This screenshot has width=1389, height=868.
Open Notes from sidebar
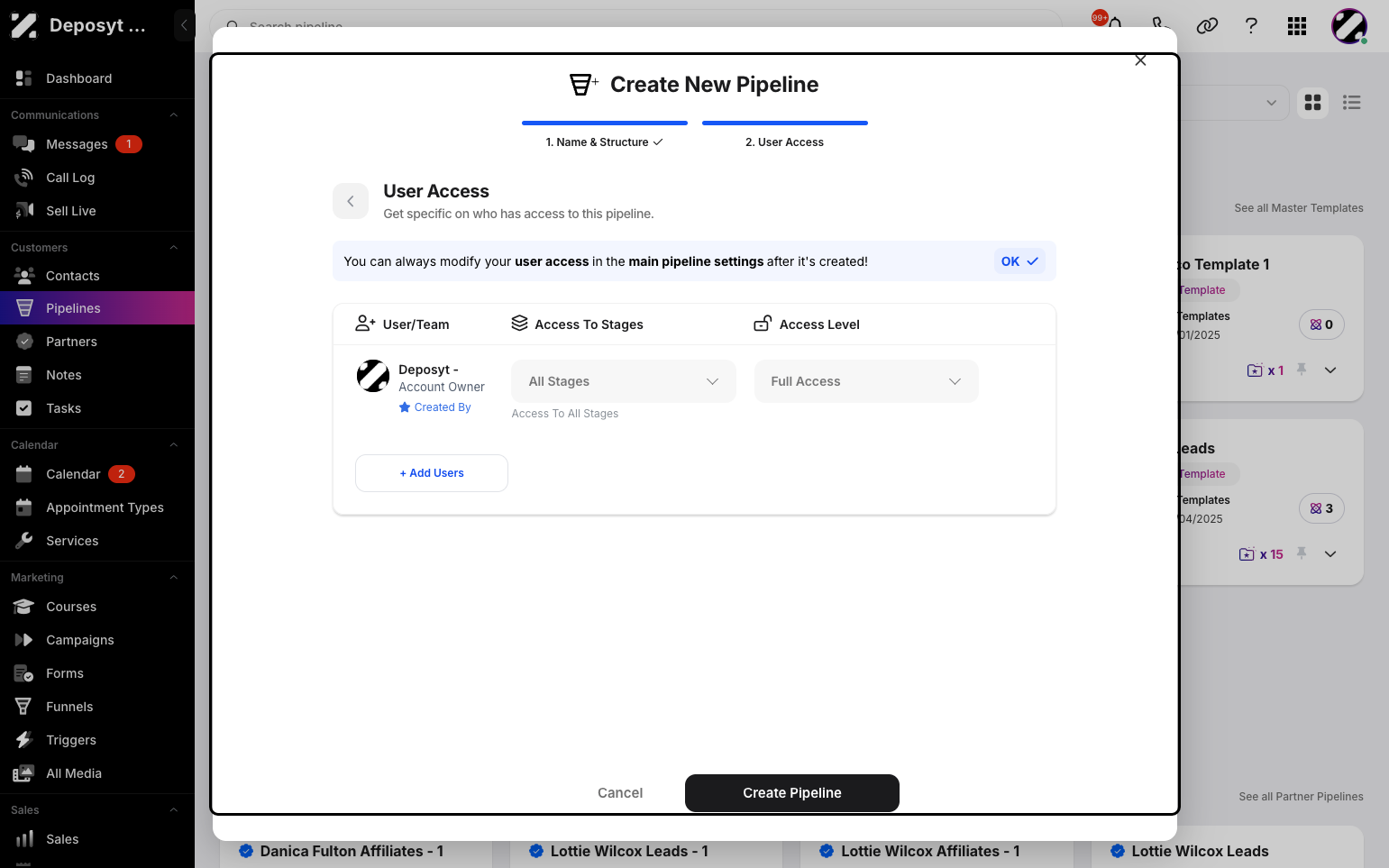[97, 375]
